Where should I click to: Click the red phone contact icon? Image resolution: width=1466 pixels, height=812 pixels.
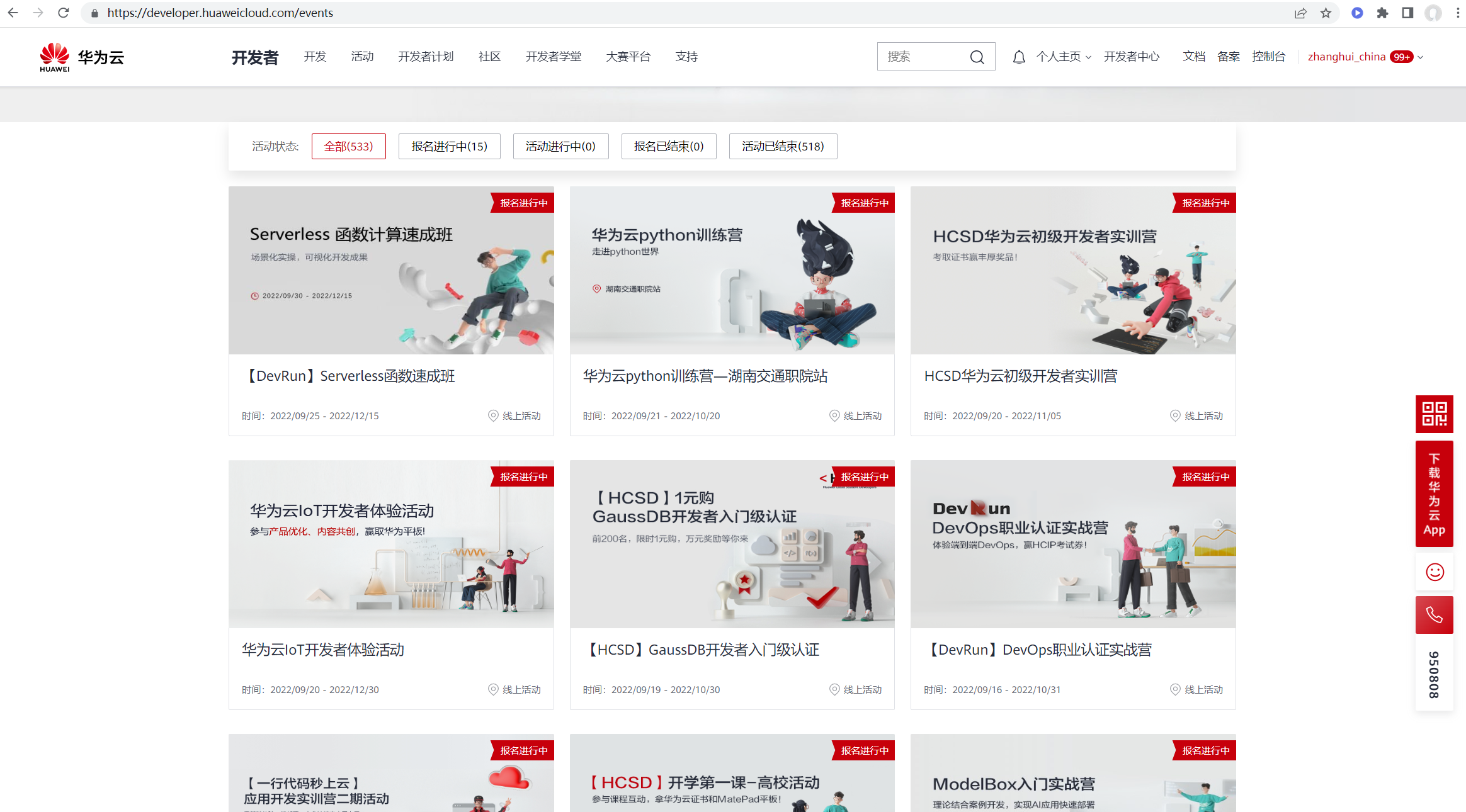(1434, 614)
